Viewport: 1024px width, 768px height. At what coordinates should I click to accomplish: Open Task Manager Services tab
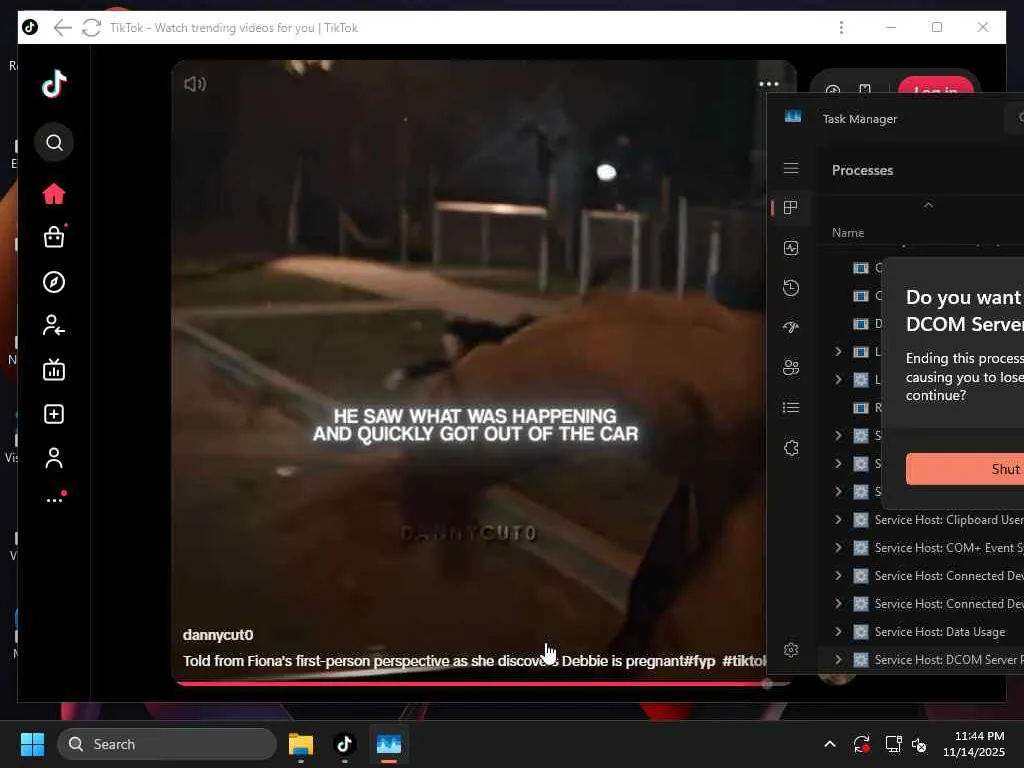click(791, 448)
